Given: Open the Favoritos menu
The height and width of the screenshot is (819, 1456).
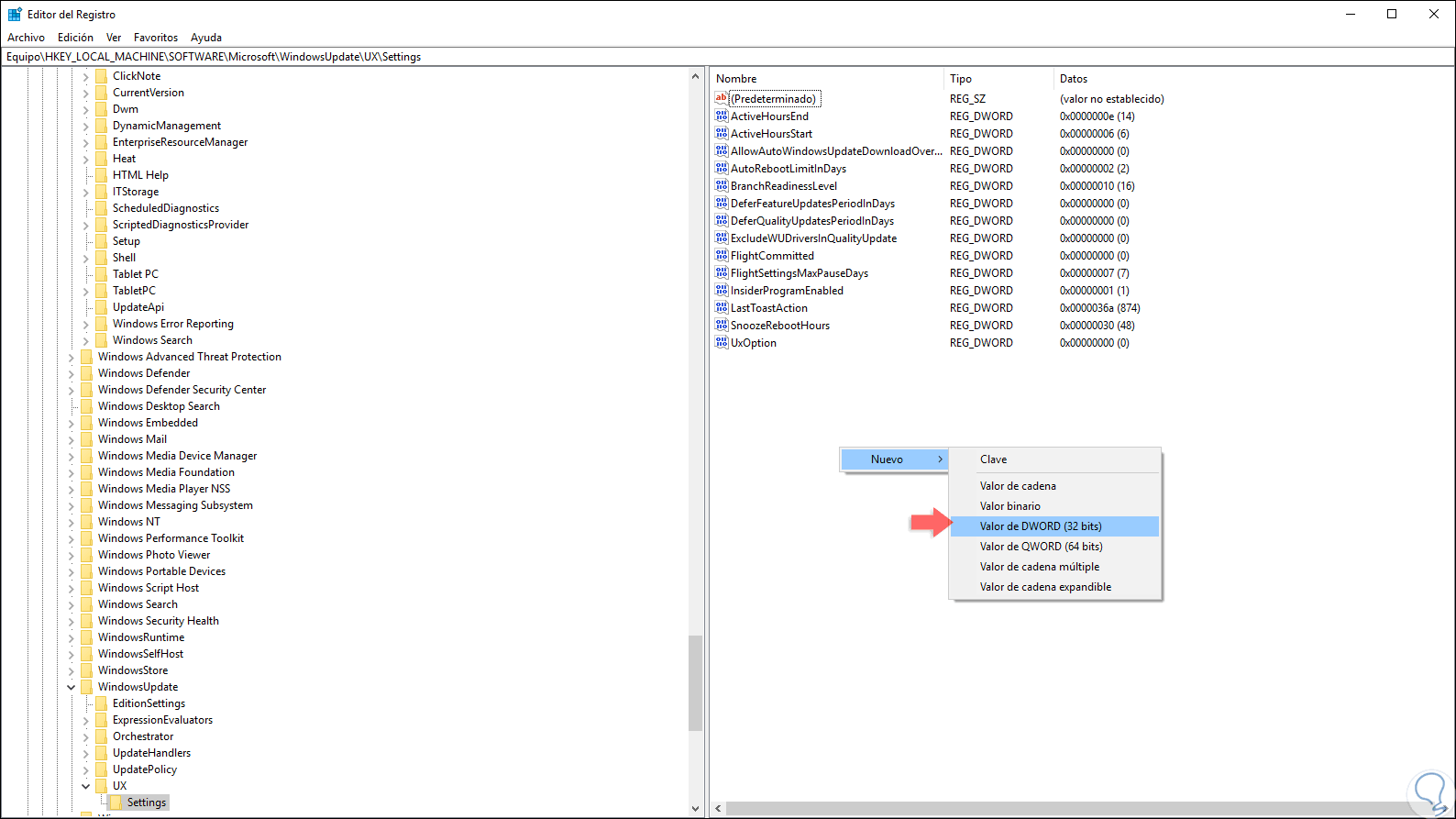Looking at the screenshot, I should coord(156,38).
